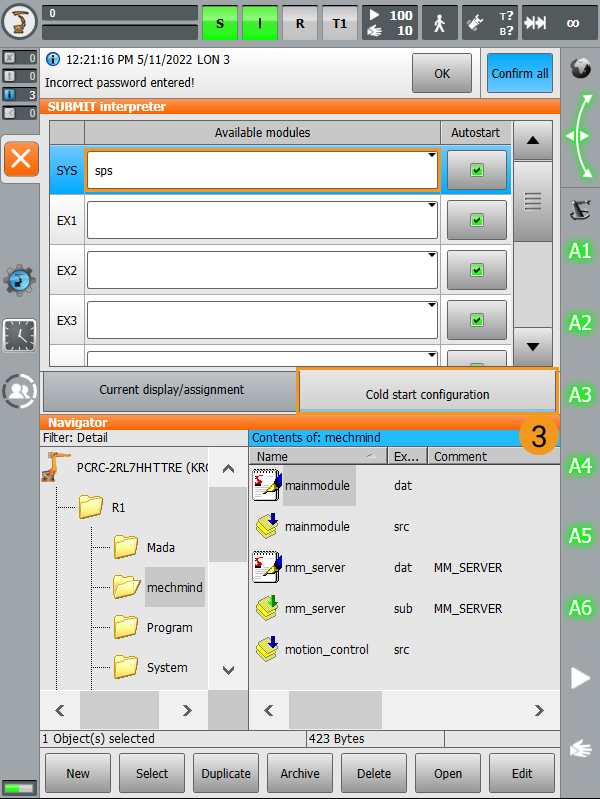Close the window with the orange X
The image size is (600, 799).
click(x=21, y=158)
